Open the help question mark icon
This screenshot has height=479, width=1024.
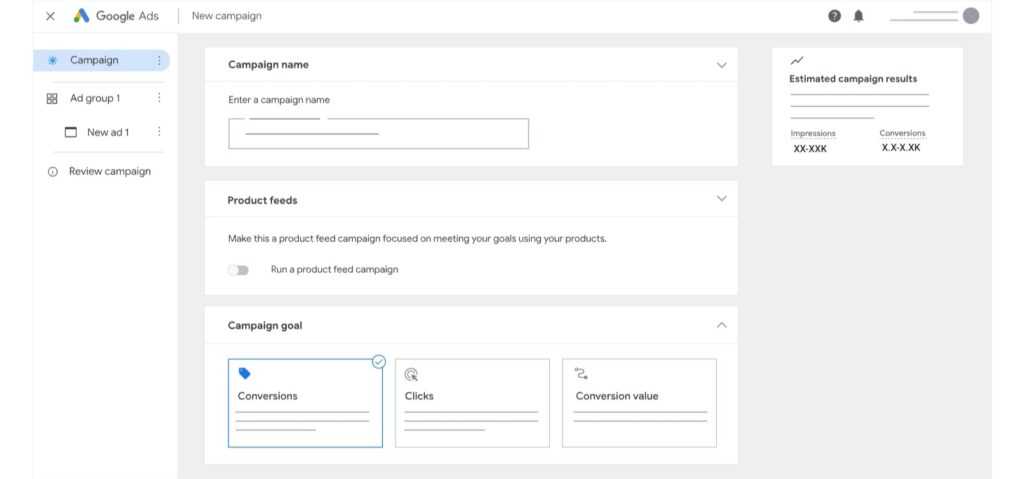click(834, 16)
